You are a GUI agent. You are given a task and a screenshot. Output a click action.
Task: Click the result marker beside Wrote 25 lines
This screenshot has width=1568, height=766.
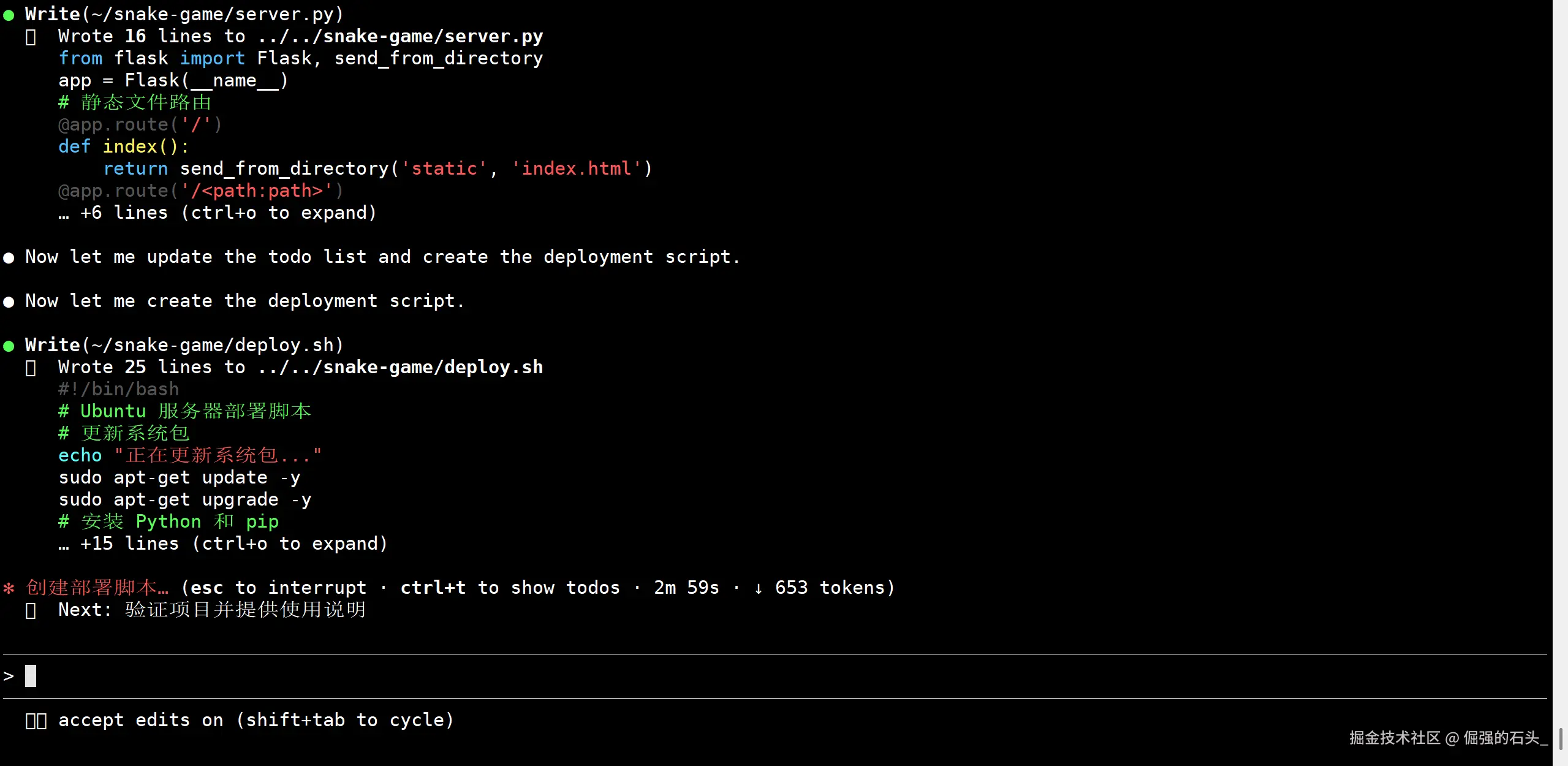click(x=31, y=368)
